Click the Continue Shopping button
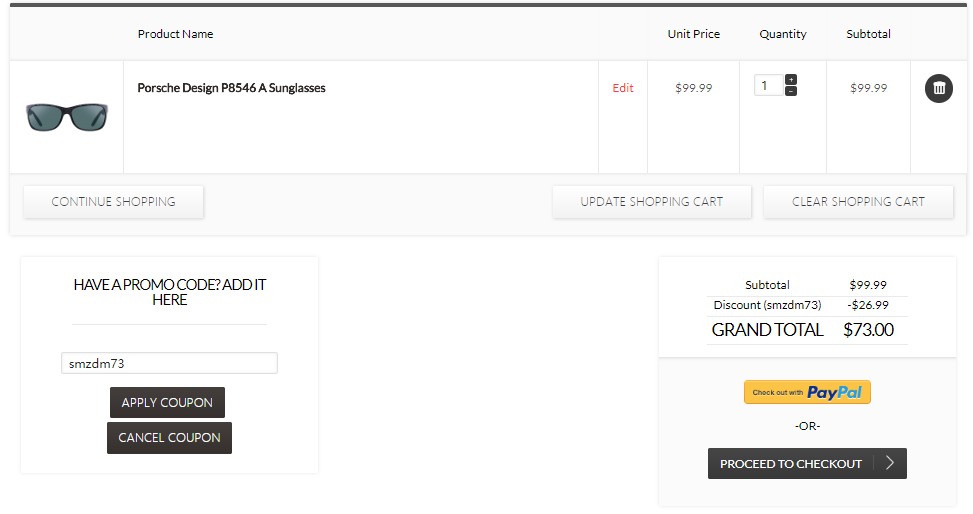973x514 pixels. 114,202
